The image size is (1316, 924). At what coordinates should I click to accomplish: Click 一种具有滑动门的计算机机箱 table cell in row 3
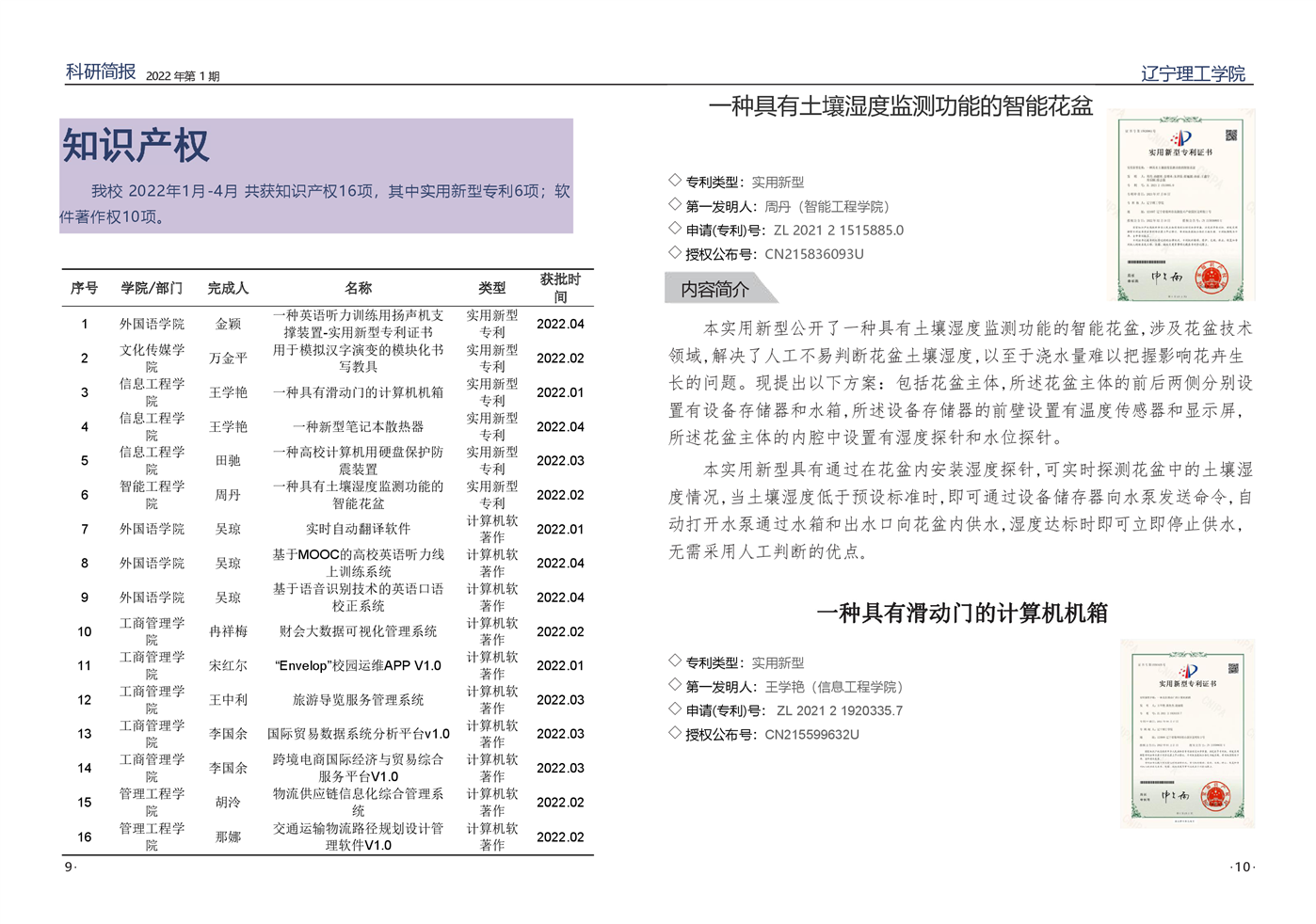pyautogui.click(x=358, y=392)
